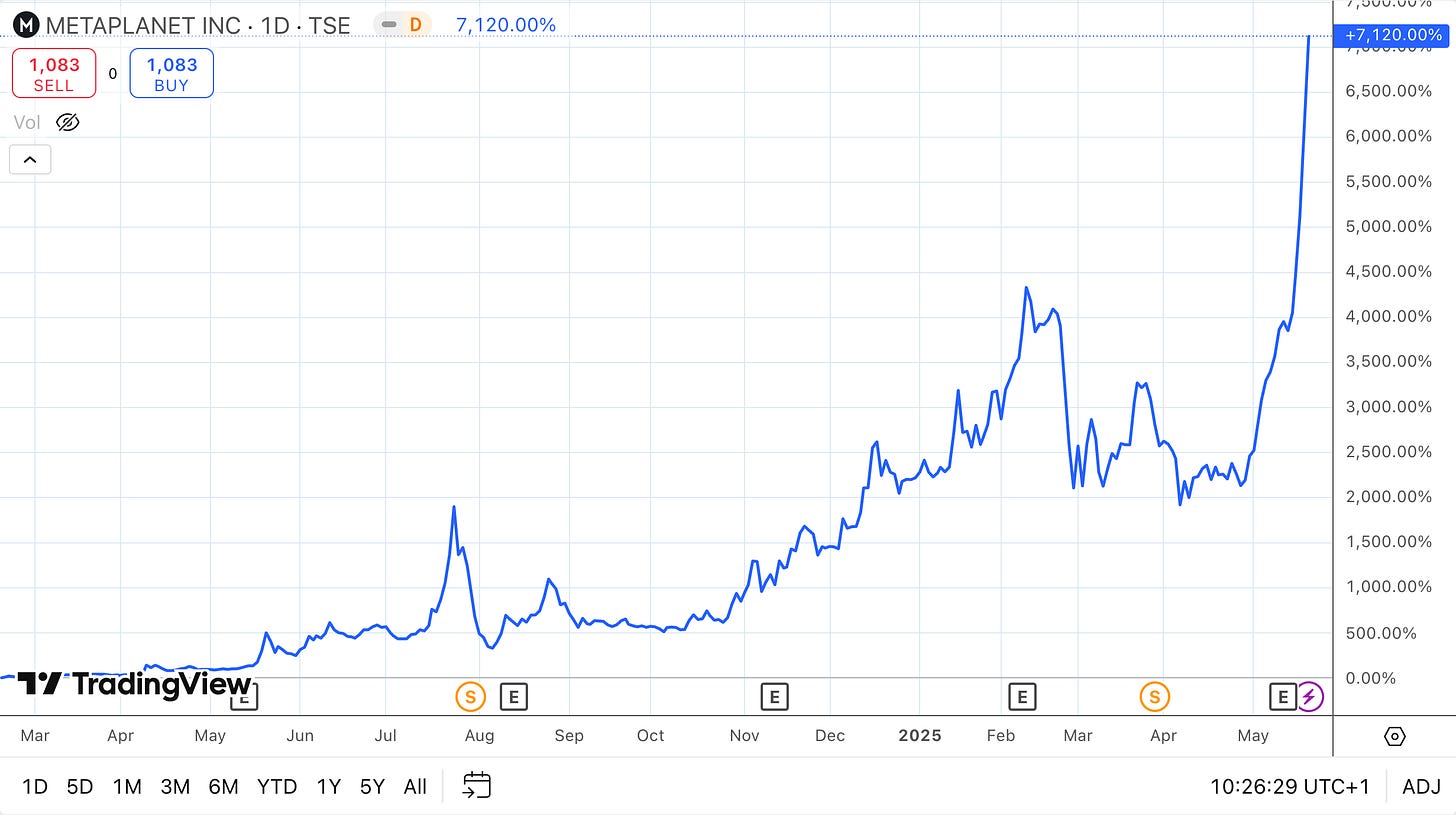
Task: Click the Sep label on time axis
Action: 569,736
